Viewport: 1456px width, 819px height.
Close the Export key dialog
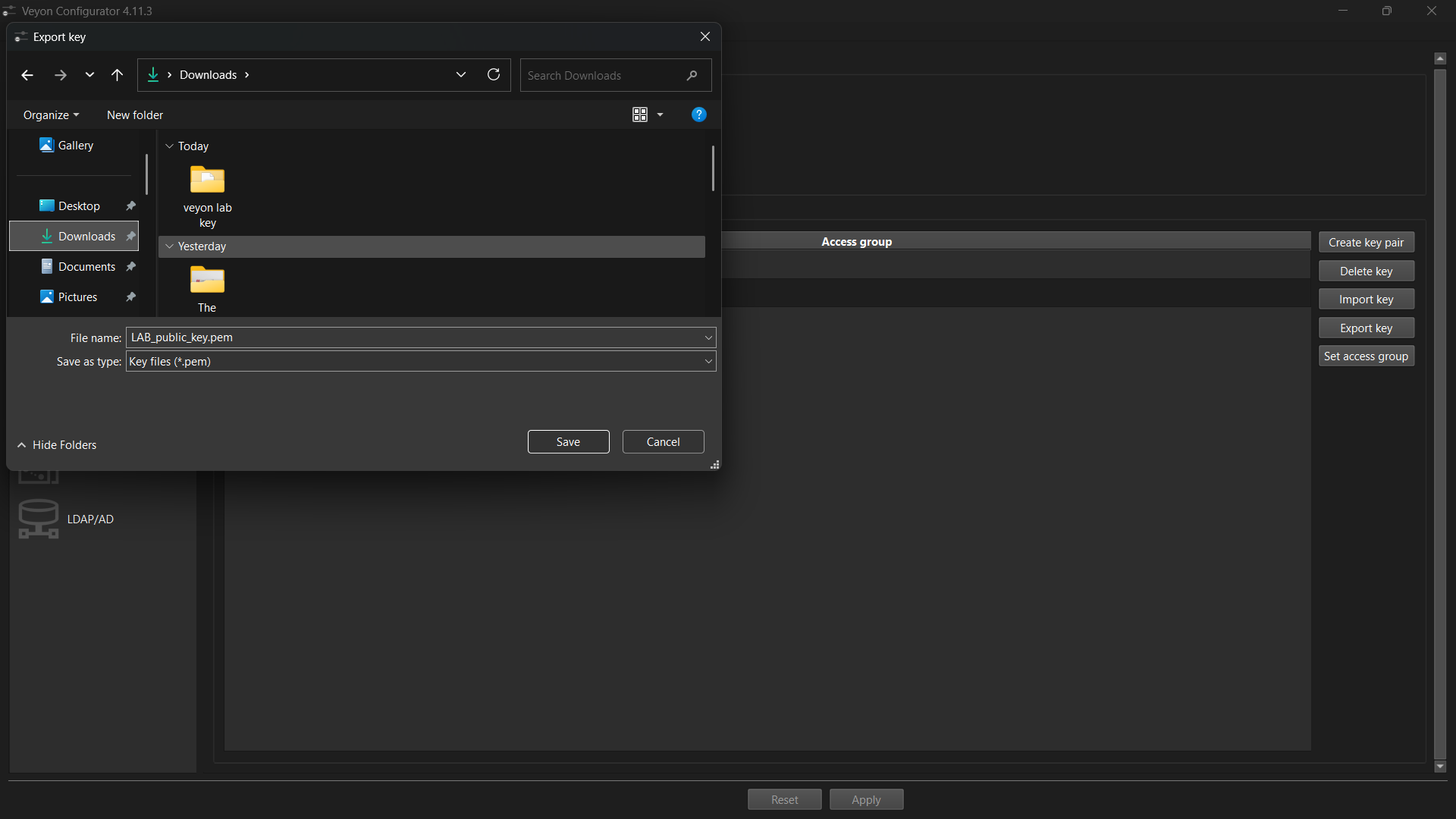[x=705, y=37]
